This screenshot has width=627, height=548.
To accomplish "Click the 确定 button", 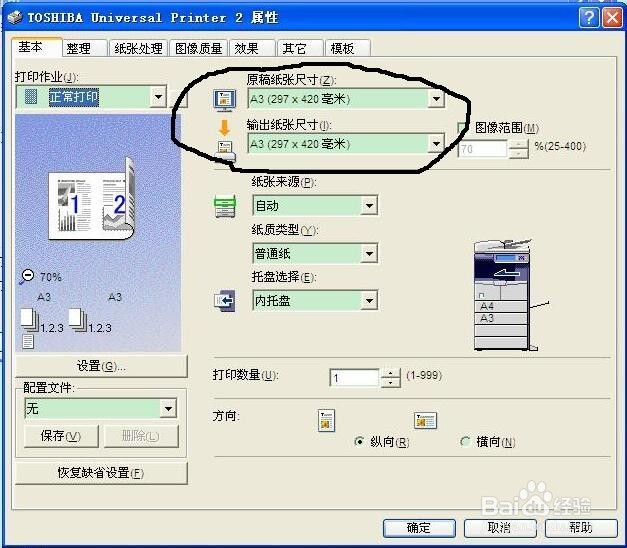I will 419,528.
